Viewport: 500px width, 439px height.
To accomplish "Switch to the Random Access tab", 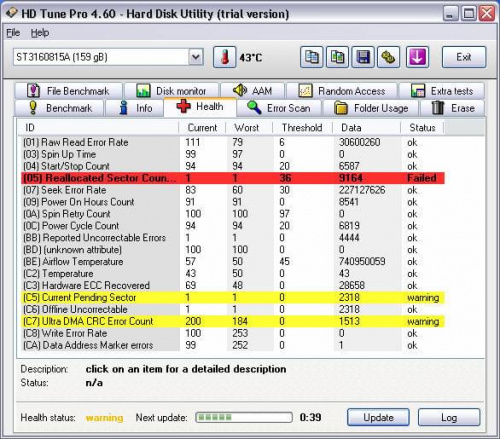I will [342, 91].
